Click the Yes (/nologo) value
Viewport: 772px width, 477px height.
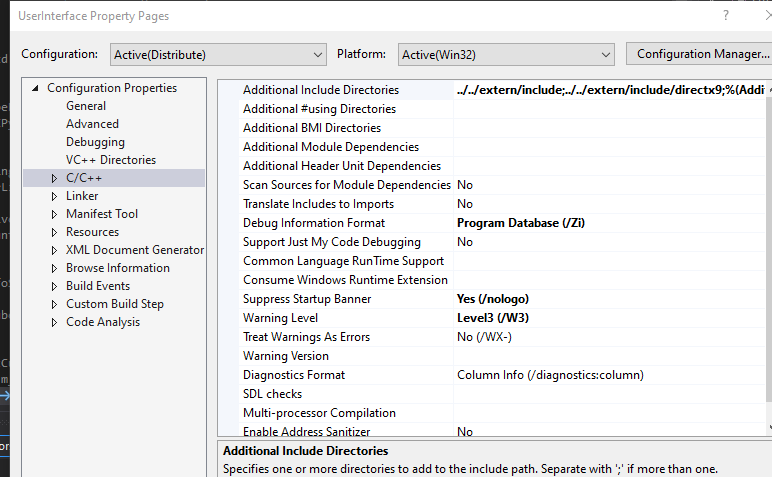[x=493, y=299]
